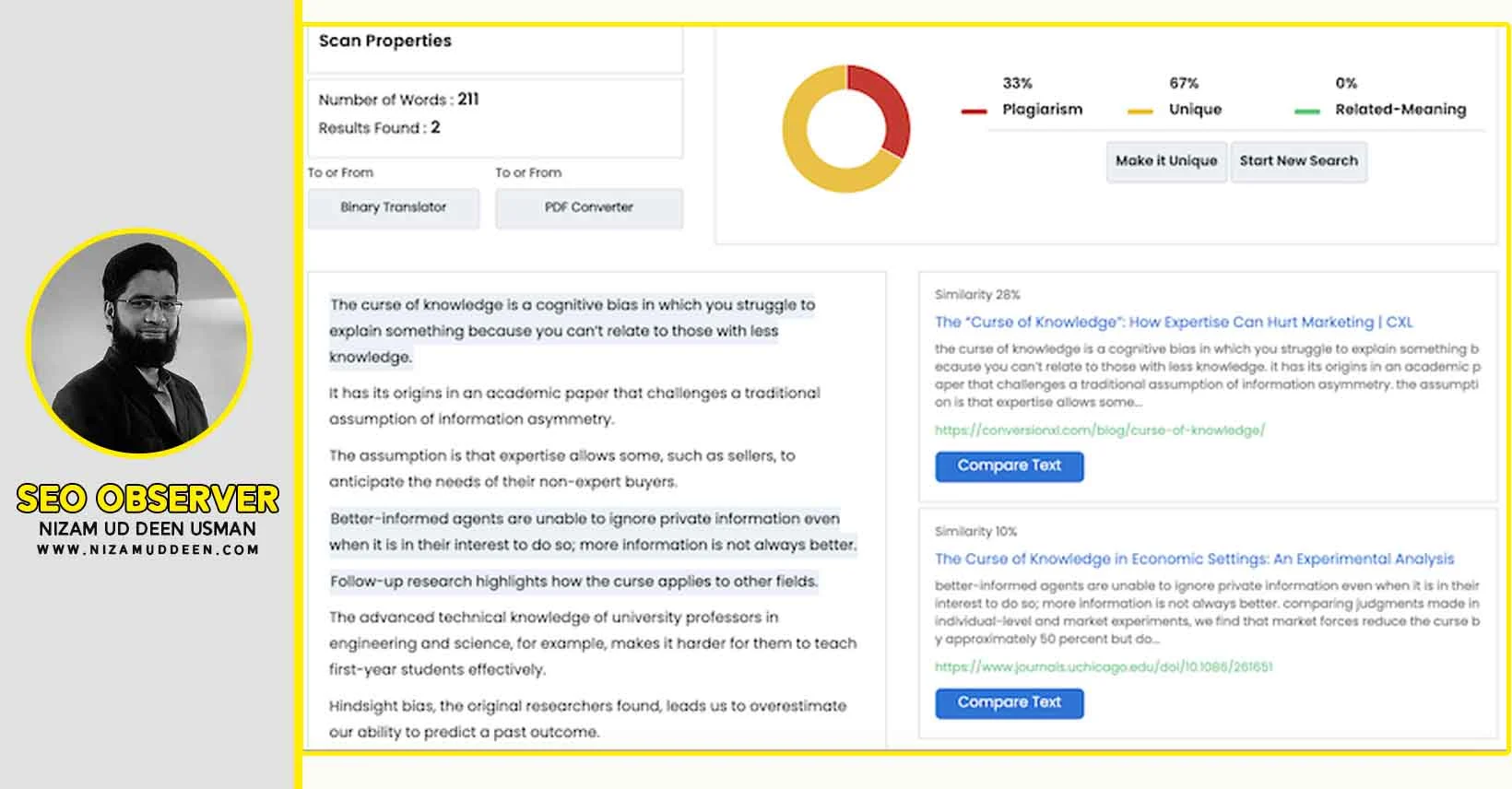The height and width of the screenshot is (789, 1512).
Task: Compare text for the 28% similarity result
Action: 1010,466
